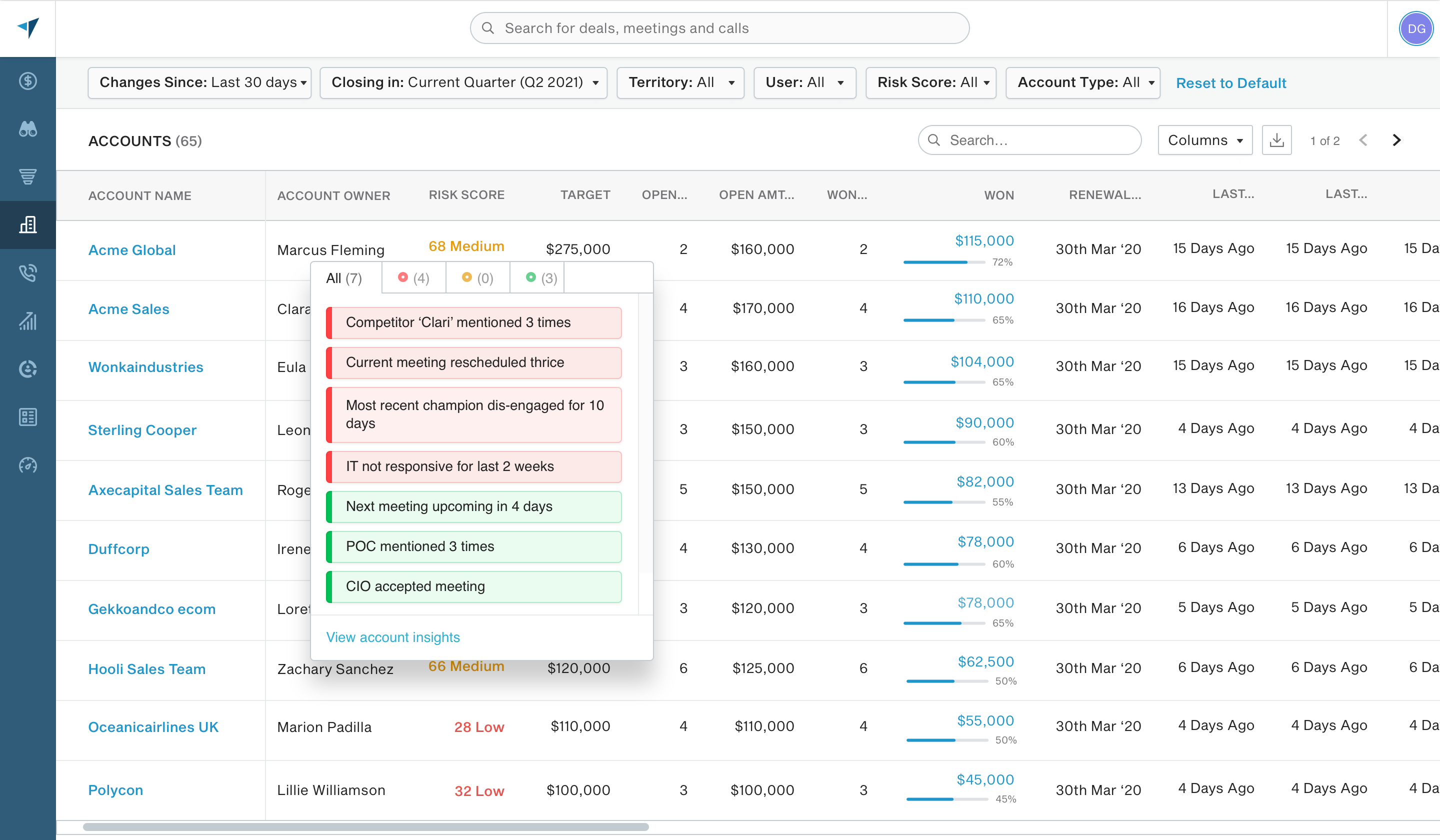Go to previous accounts page

(x=1363, y=140)
